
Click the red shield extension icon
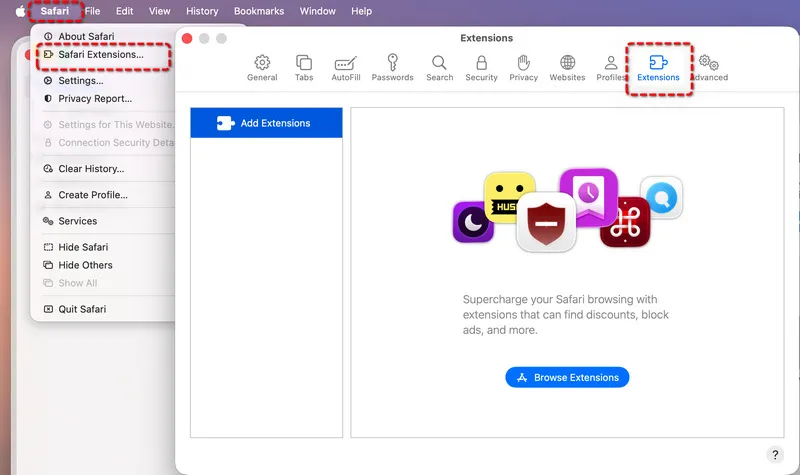(x=546, y=222)
